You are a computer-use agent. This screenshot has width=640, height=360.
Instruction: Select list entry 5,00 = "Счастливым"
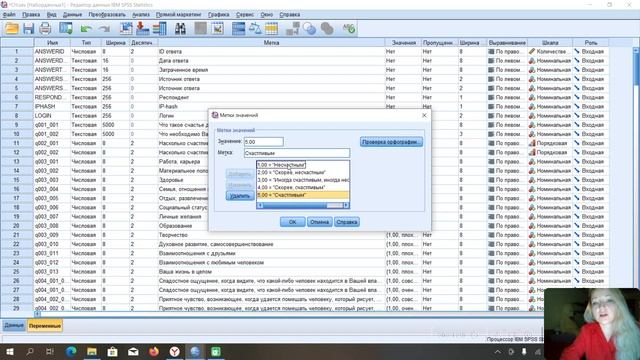coord(303,195)
